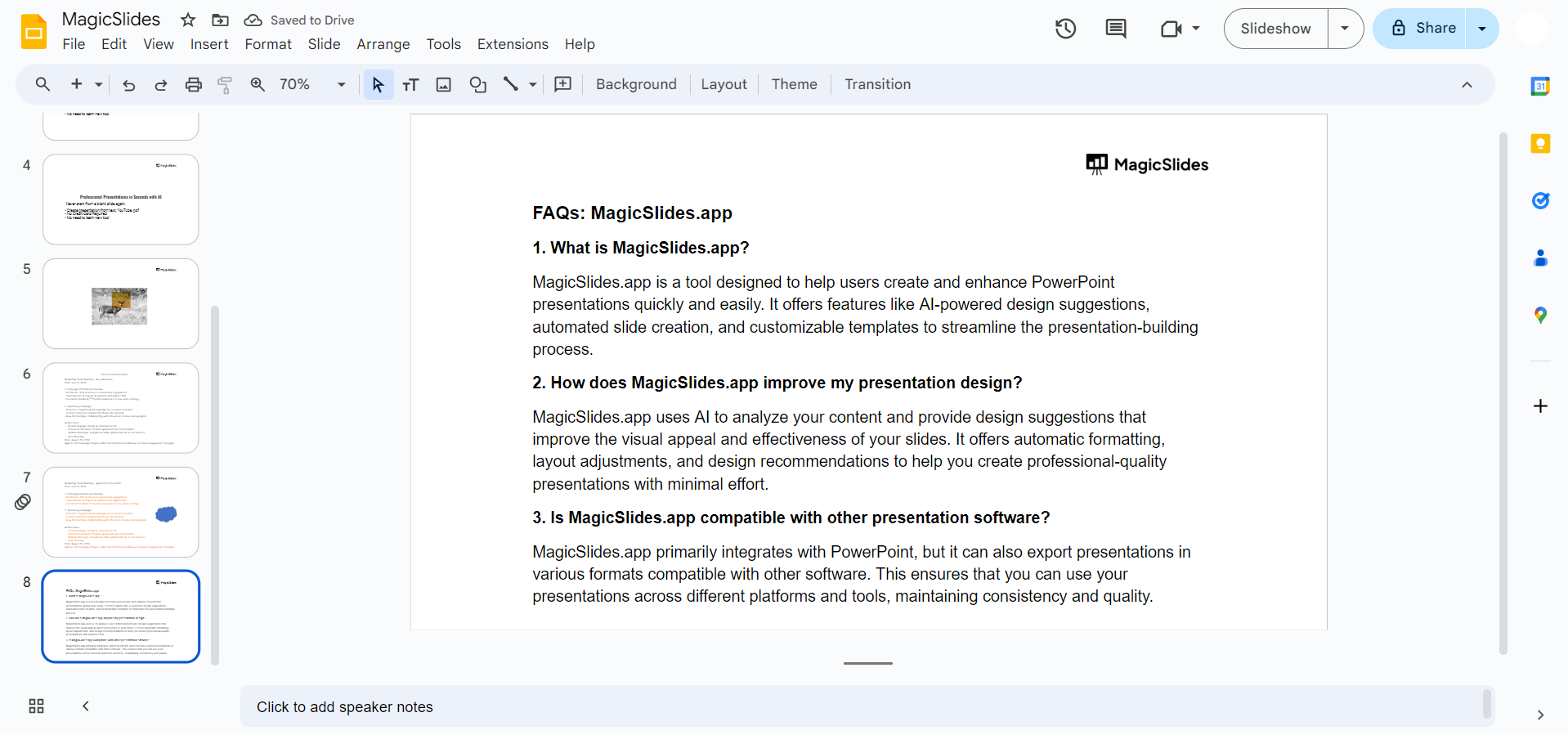
Task: Click the Theme button
Action: tap(795, 84)
